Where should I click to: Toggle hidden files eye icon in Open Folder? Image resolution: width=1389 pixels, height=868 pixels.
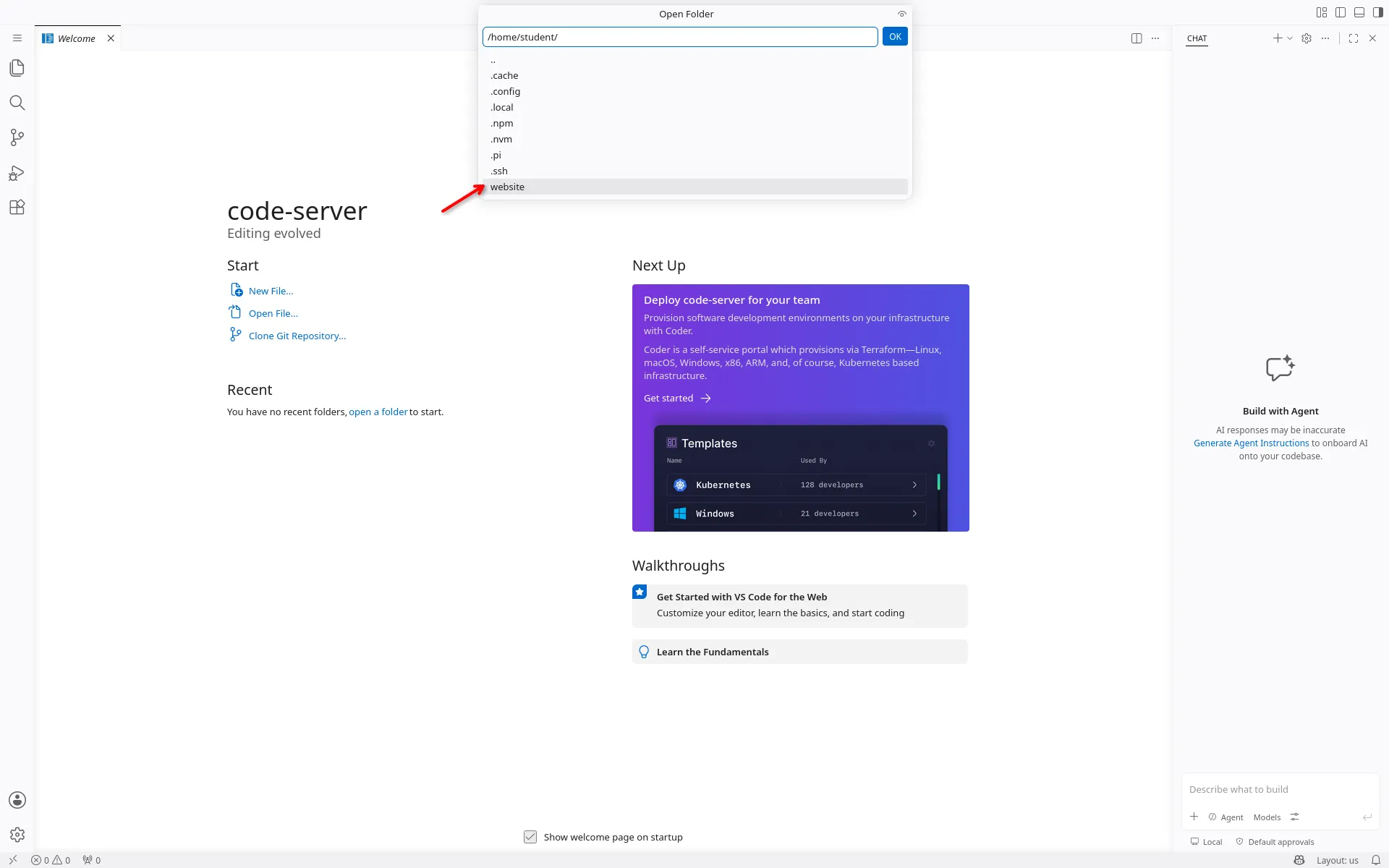(x=902, y=14)
